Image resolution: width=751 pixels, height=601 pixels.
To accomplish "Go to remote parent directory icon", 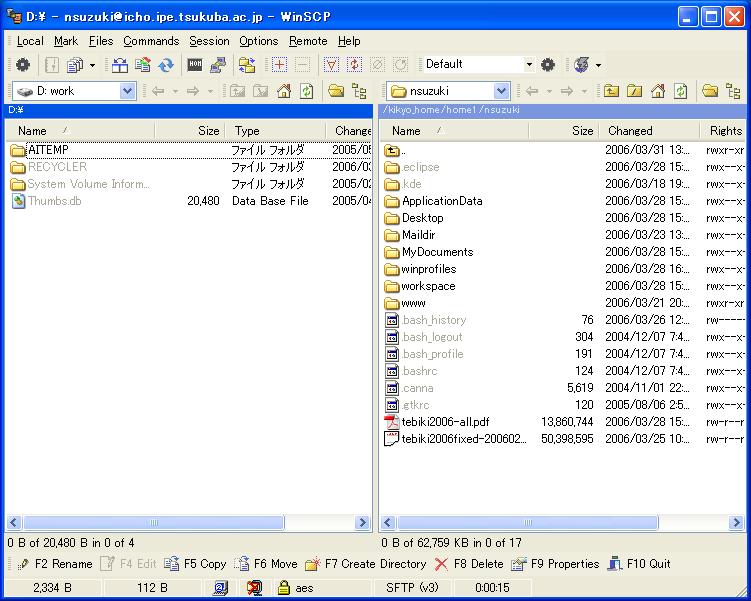I will point(611,91).
